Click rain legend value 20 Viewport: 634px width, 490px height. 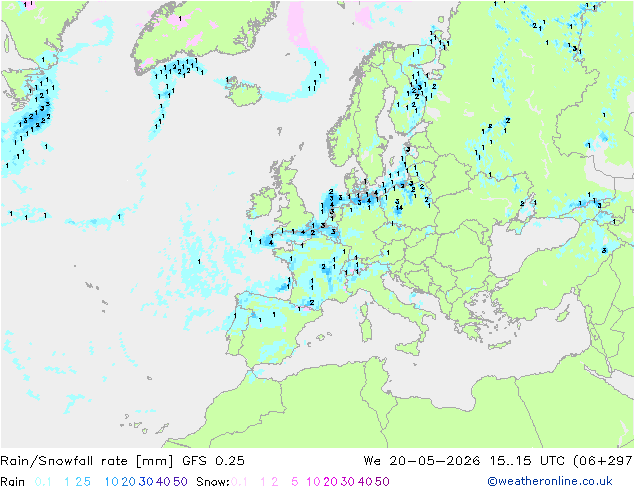[128, 482]
